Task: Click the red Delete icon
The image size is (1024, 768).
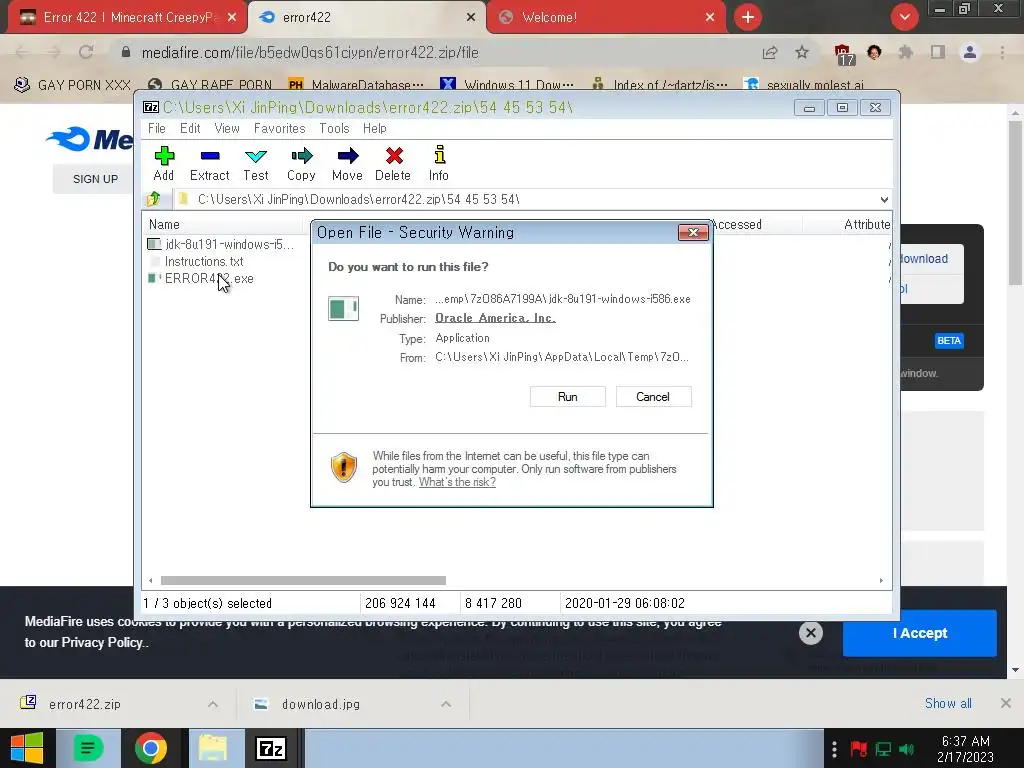Action: [x=393, y=156]
